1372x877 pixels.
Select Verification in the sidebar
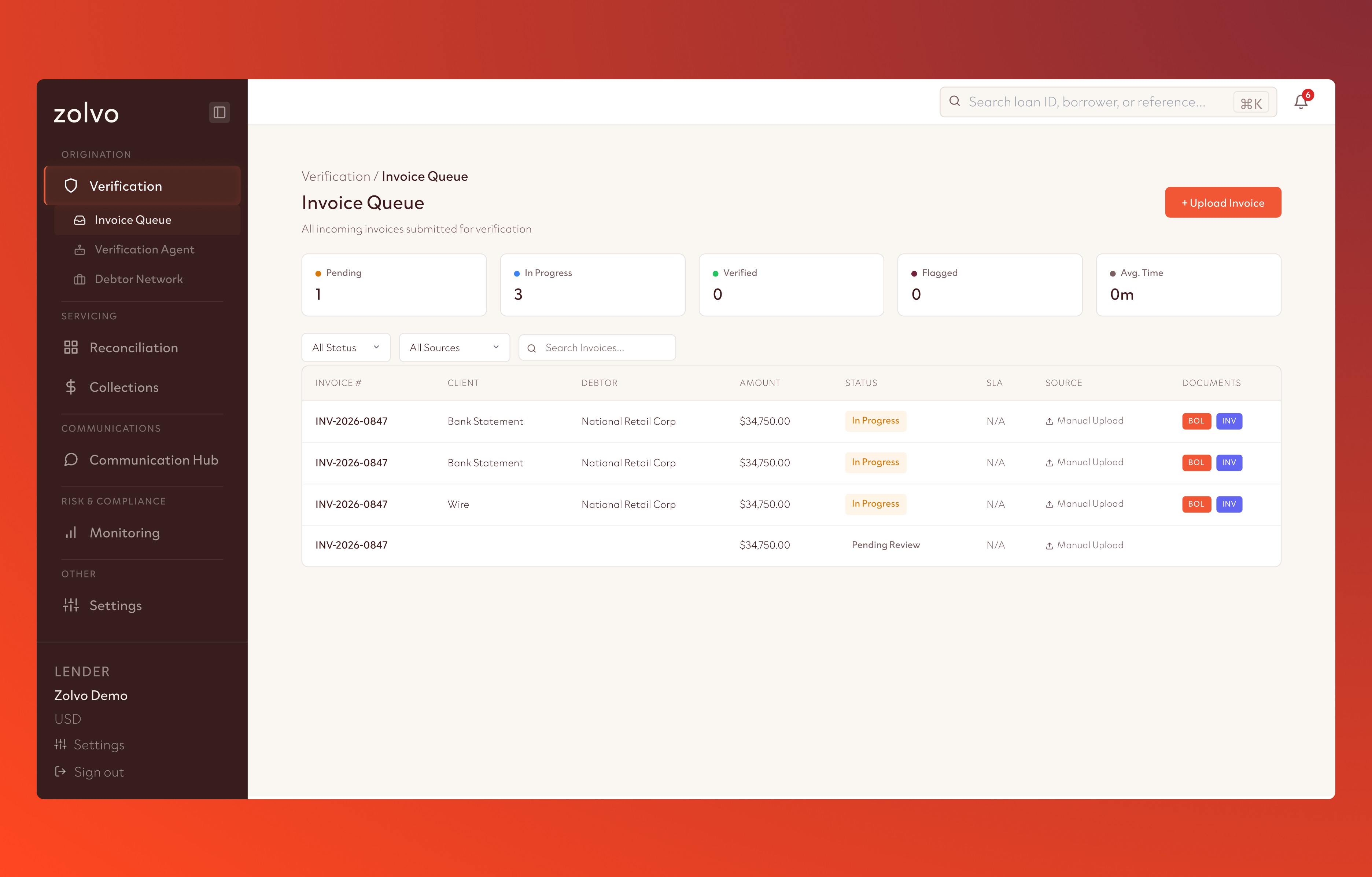pyautogui.click(x=143, y=186)
